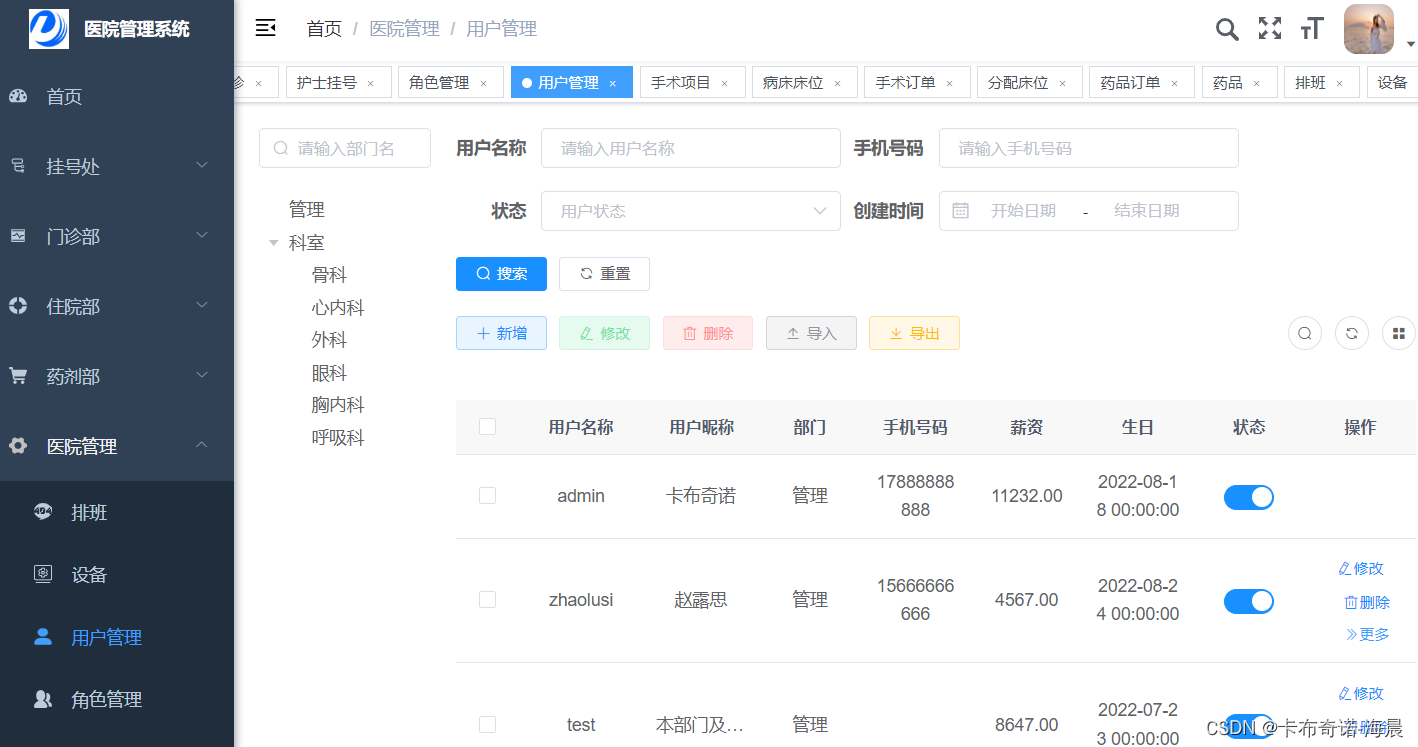Click the green 修改 toolbar button
Screen dimensions: 1418x747
point(604,333)
